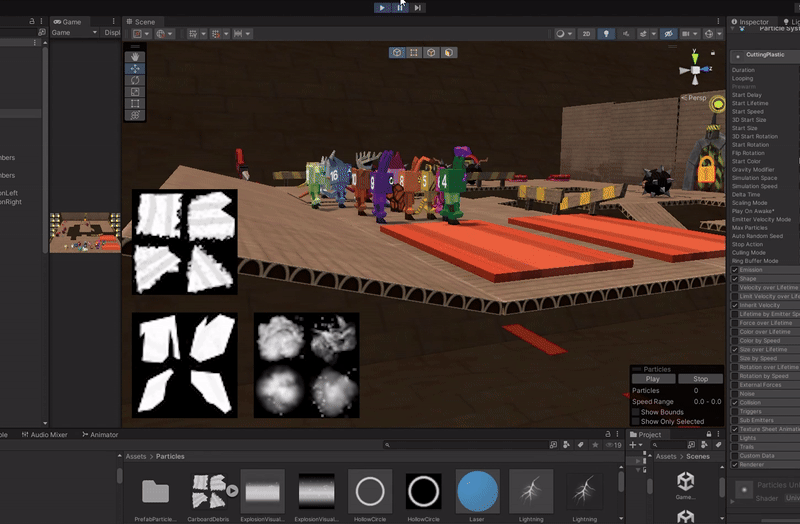Toggle Project panel lock icon
Viewport: 800px width, 524px height.
click(x=709, y=434)
